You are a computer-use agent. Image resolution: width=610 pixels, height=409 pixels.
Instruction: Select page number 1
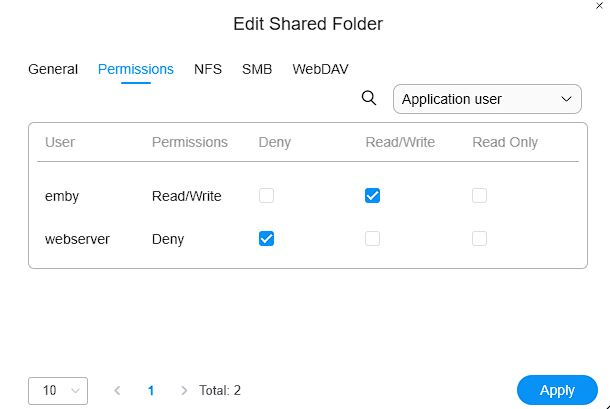pos(151,390)
